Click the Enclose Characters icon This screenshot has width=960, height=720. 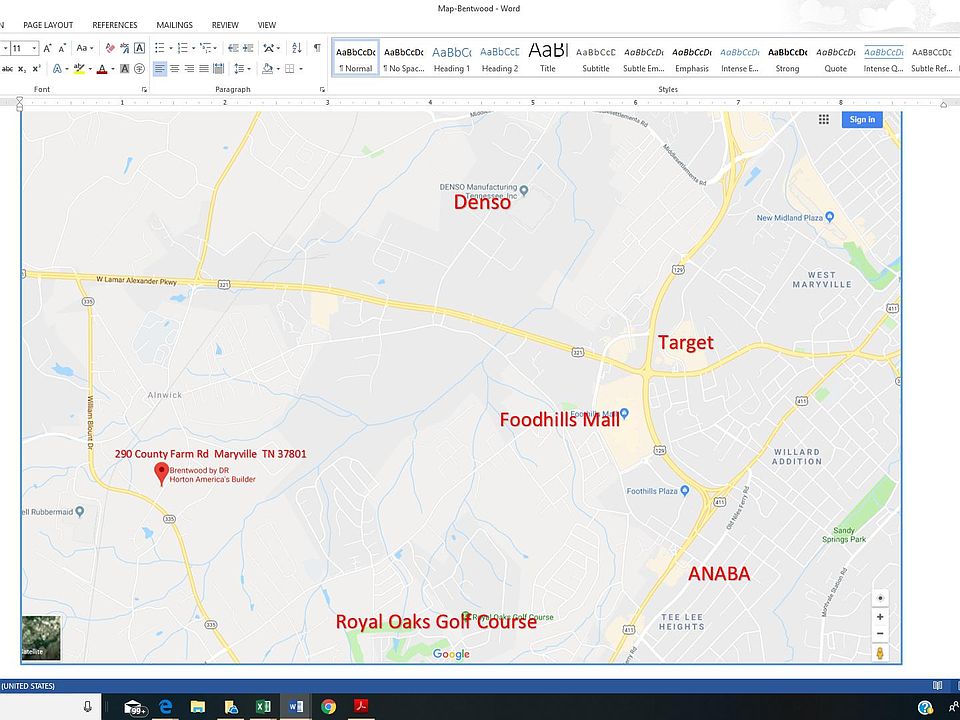coord(140,69)
